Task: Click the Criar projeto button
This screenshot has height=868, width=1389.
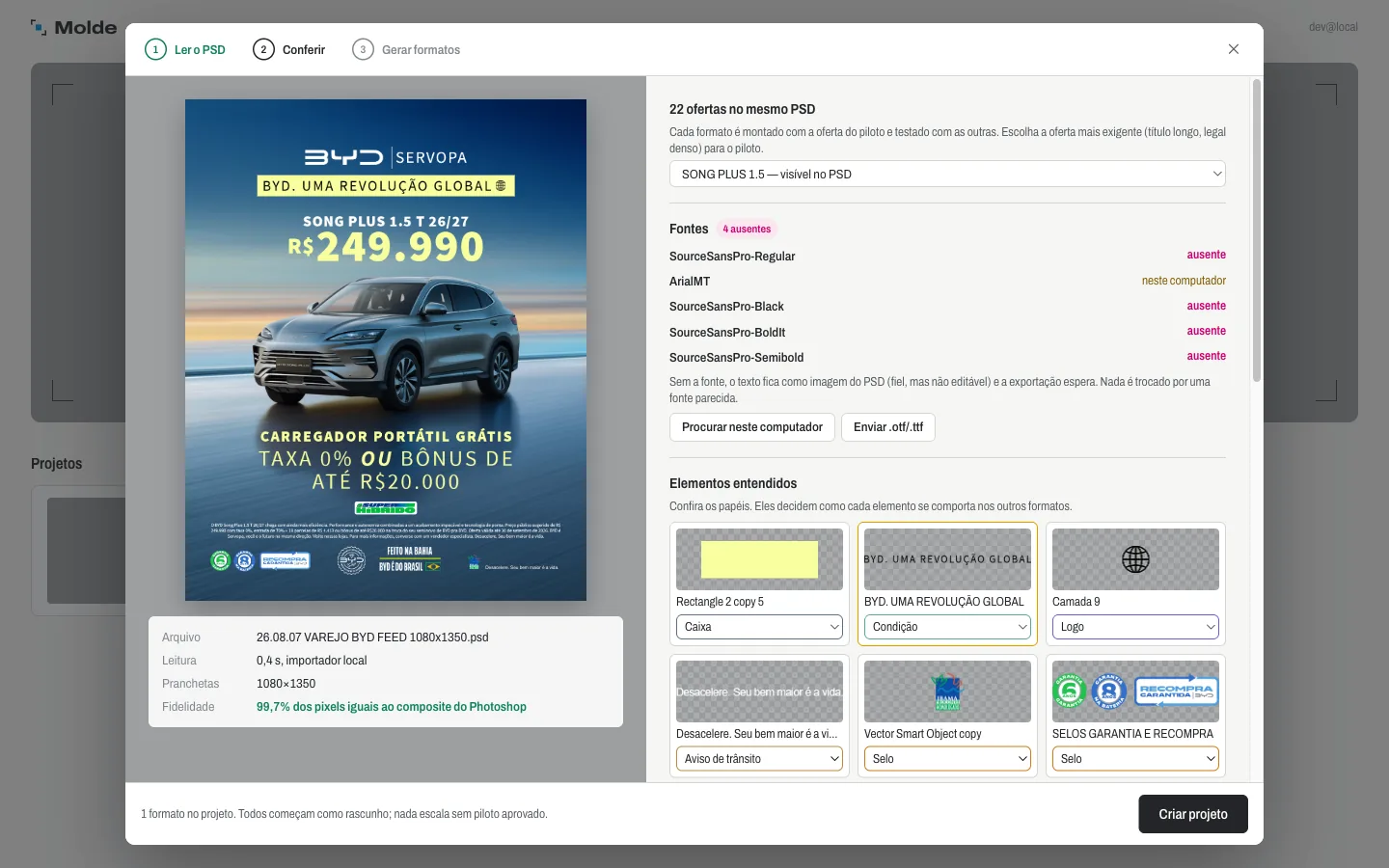Action: (x=1193, y=814)
